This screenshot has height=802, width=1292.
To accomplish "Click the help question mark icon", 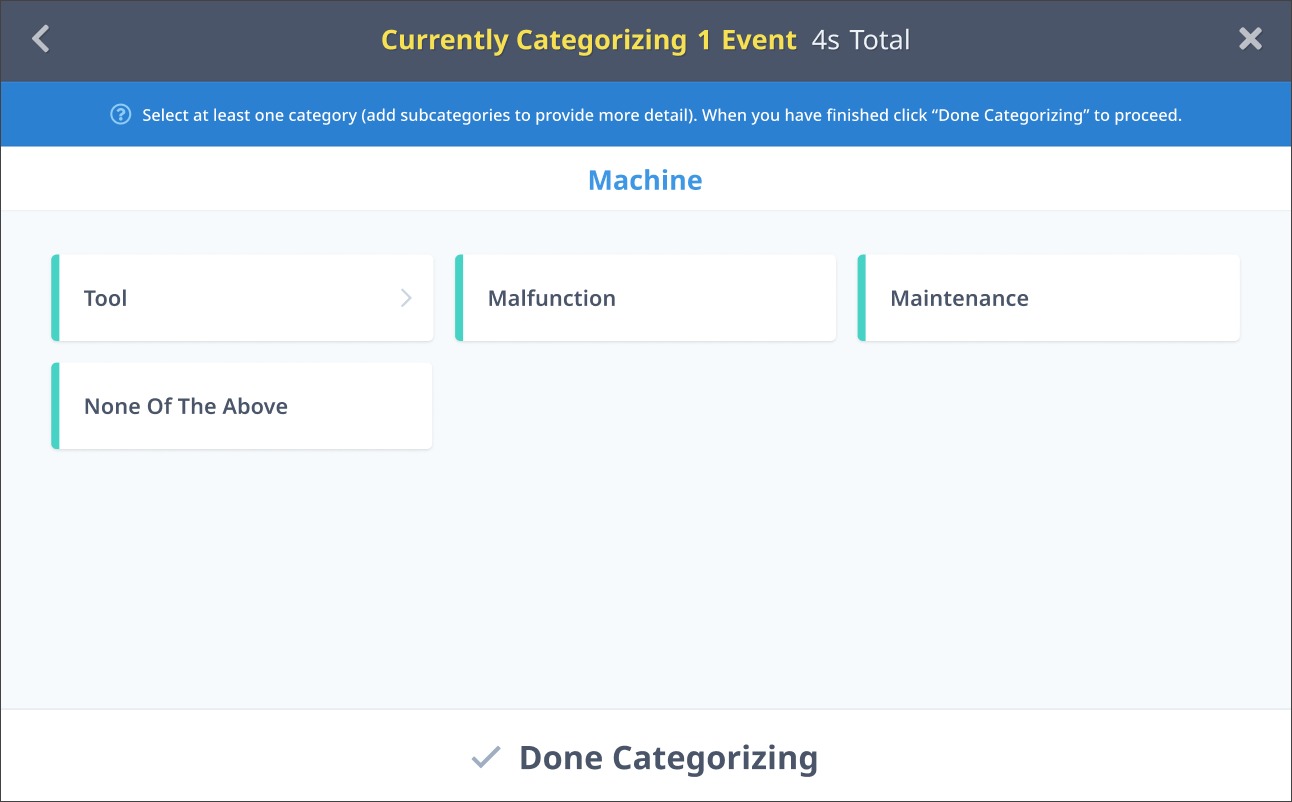I will [120, 115].
